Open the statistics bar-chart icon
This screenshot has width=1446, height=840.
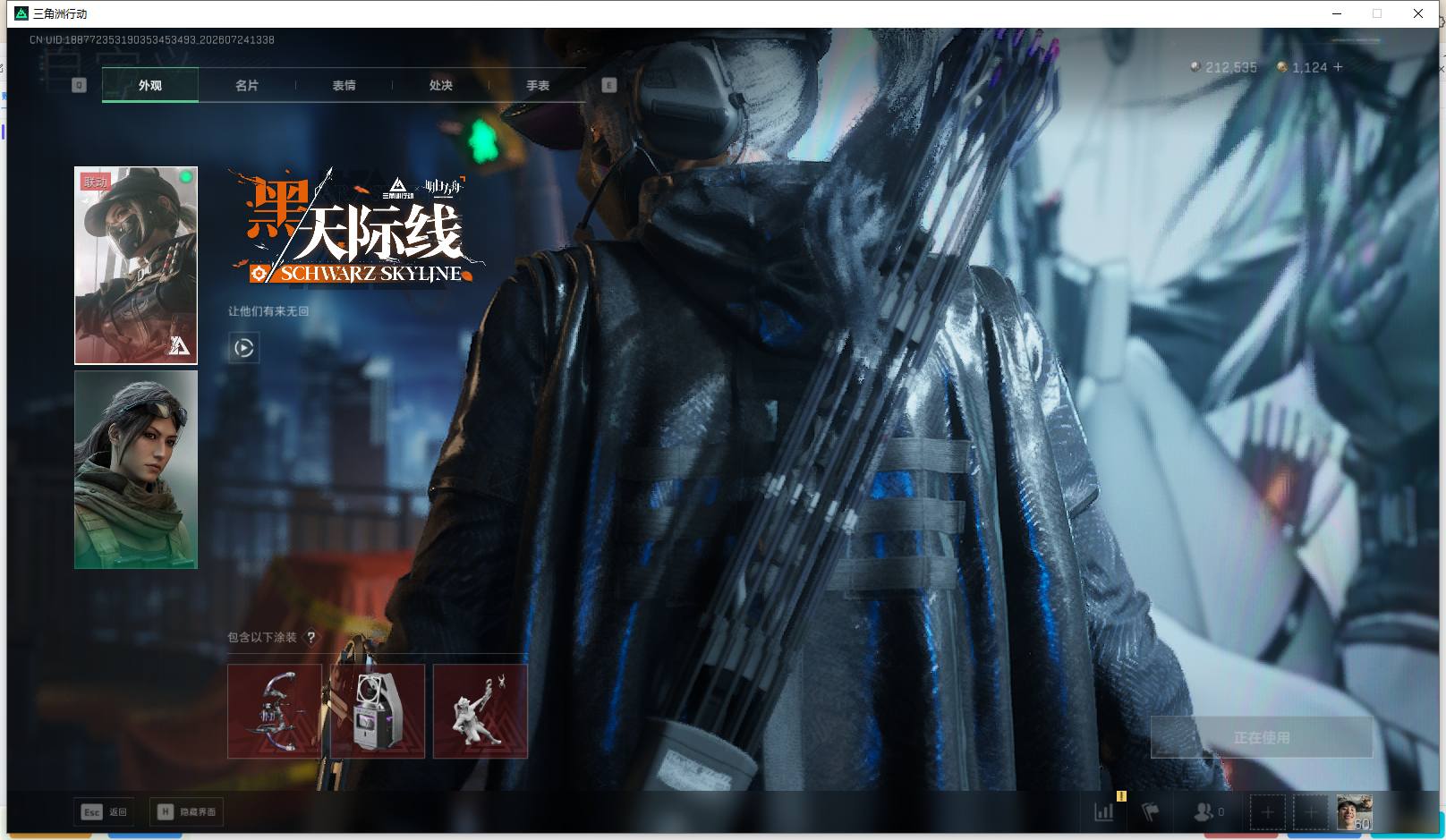point(1105,811)
